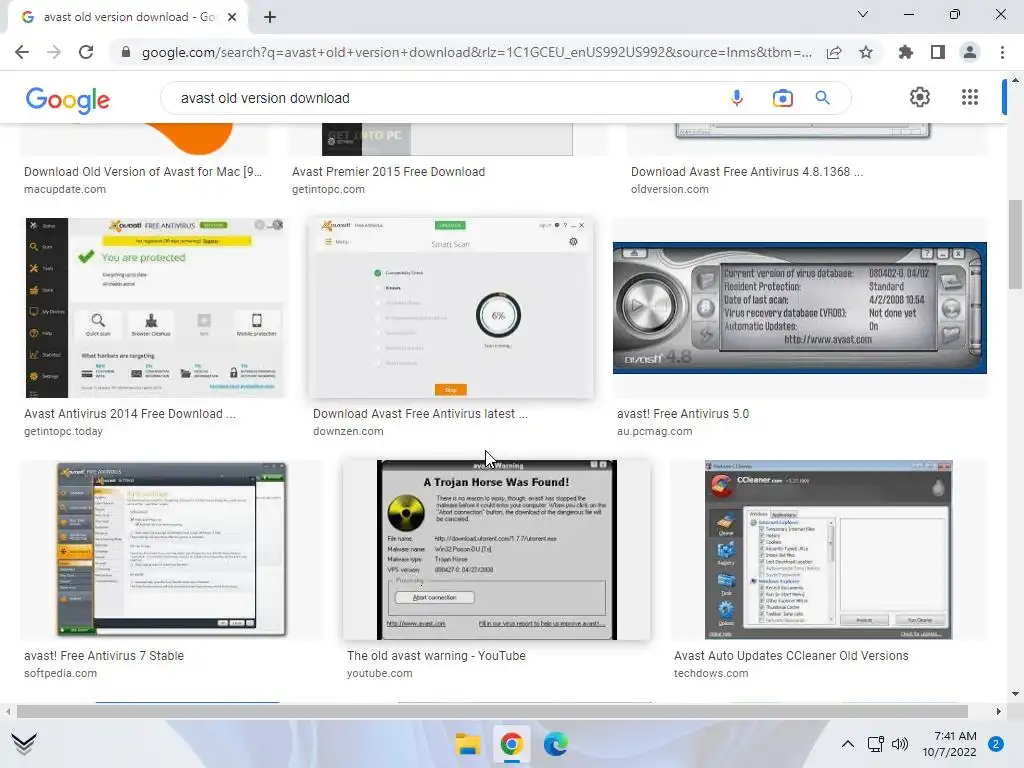The image size is (1024, 768).
Task: Click the horizontal scrollbar thumb
Action: pyautogui.click(x=492, y=711)
